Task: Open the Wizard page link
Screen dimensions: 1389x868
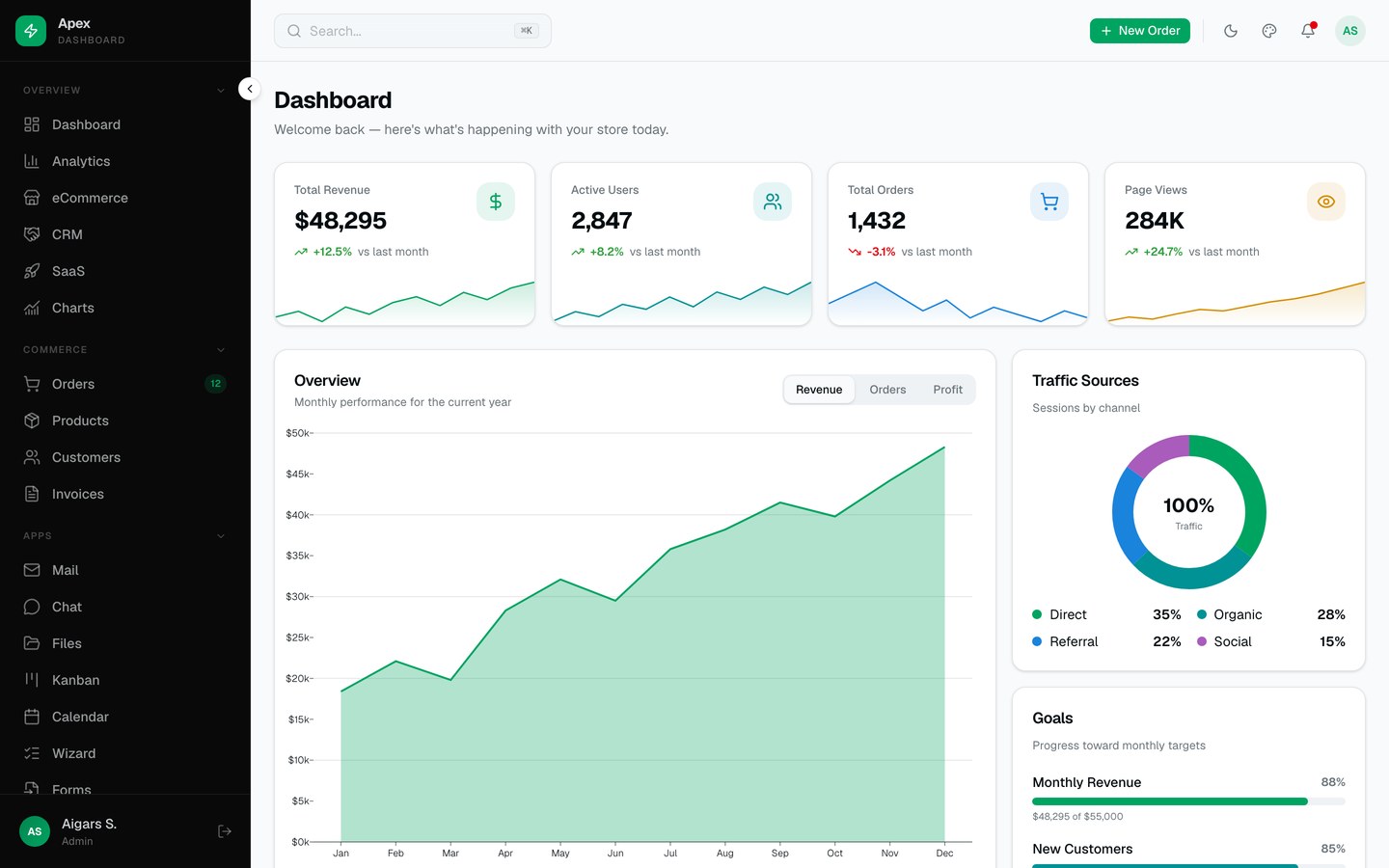Action: click(125, 753)
